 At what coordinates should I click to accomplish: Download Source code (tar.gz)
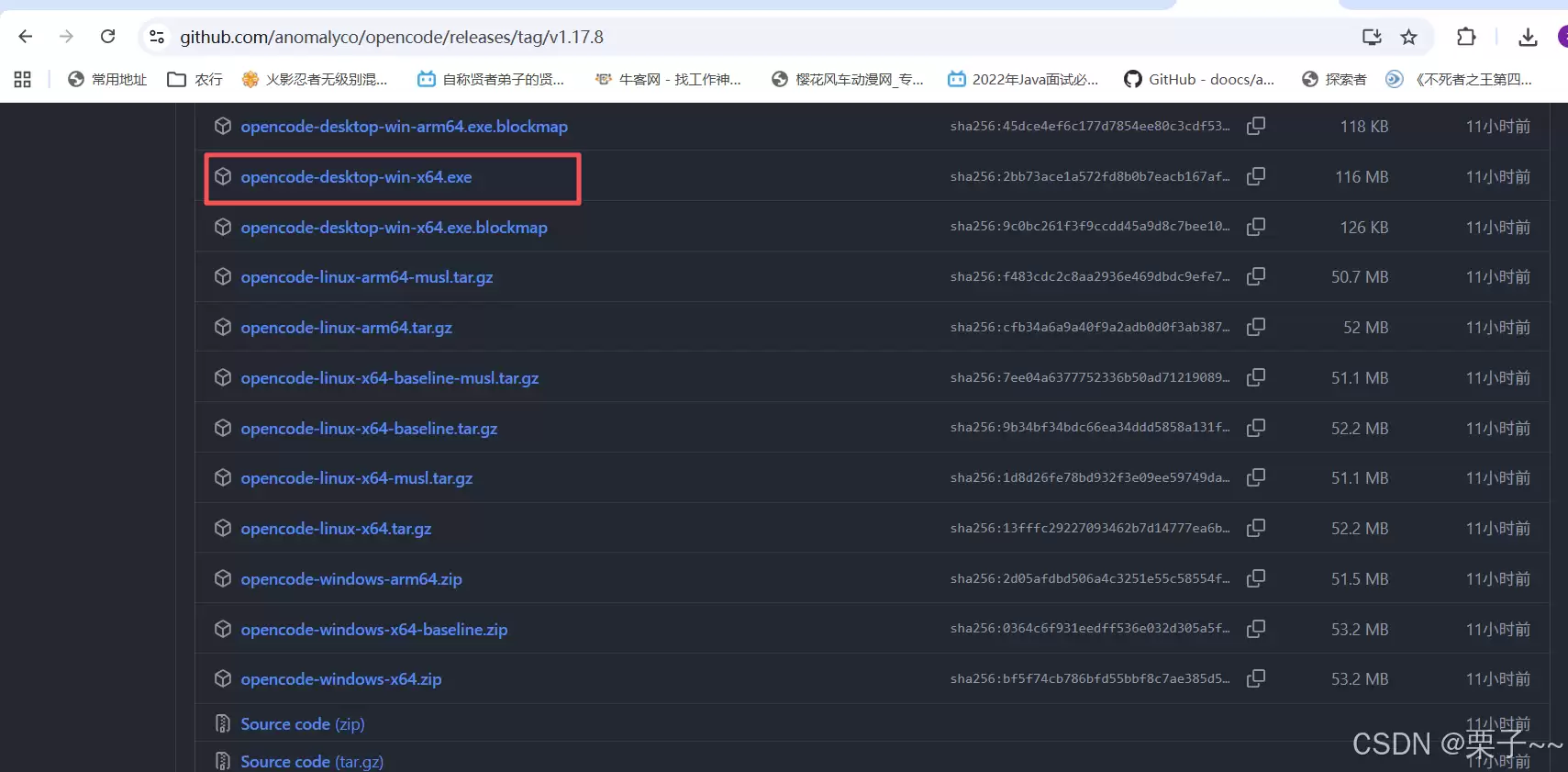point(312,762)
